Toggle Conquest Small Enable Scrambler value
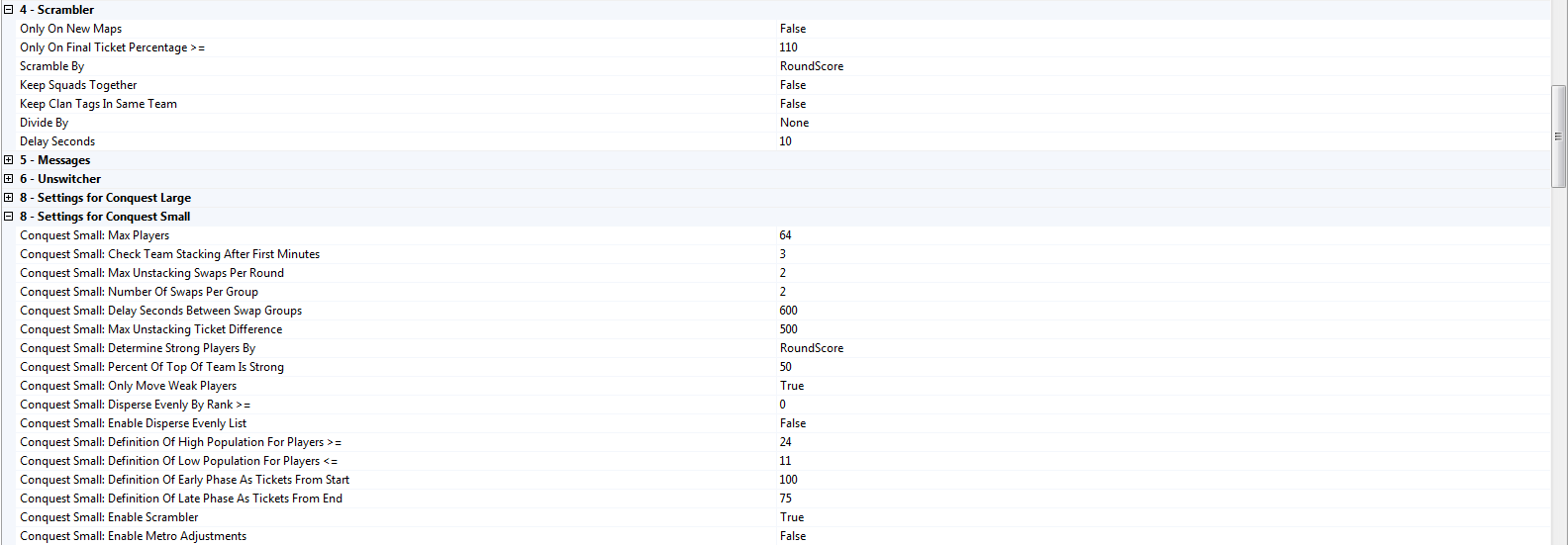 [x=792, y=517]
